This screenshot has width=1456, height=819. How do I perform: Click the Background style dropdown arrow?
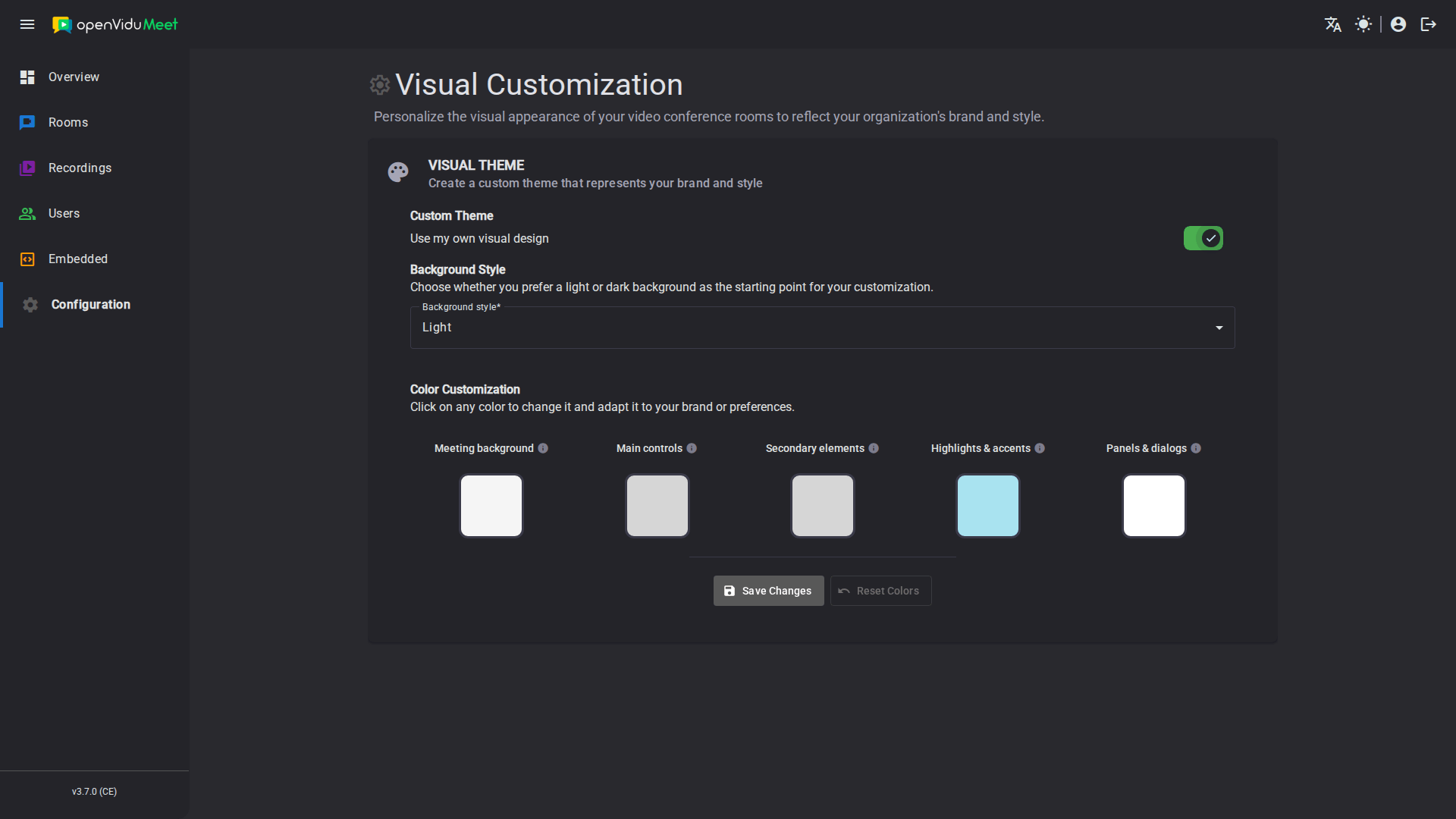tap(1219, 328)
